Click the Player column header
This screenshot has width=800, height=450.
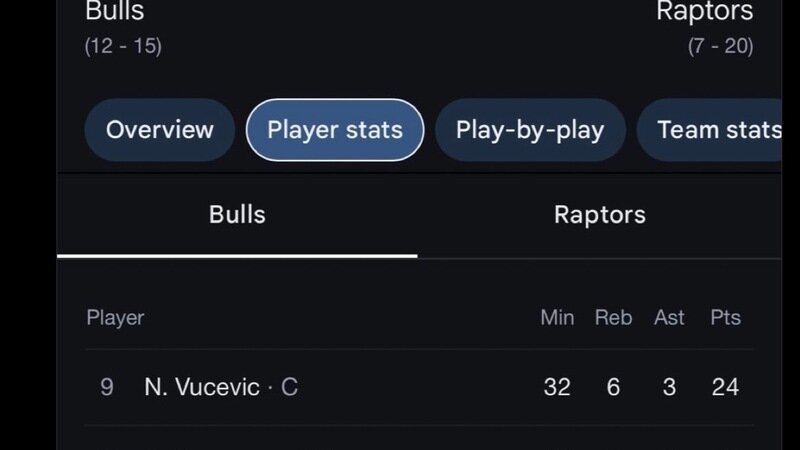(x=115, y=318)
